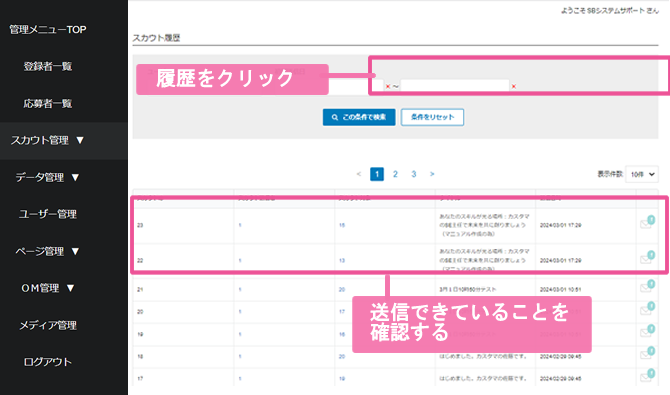This screenshot has width=670, height=395.
Task: Open ユーザー管理 in sidebar
Action: point(48,214)
